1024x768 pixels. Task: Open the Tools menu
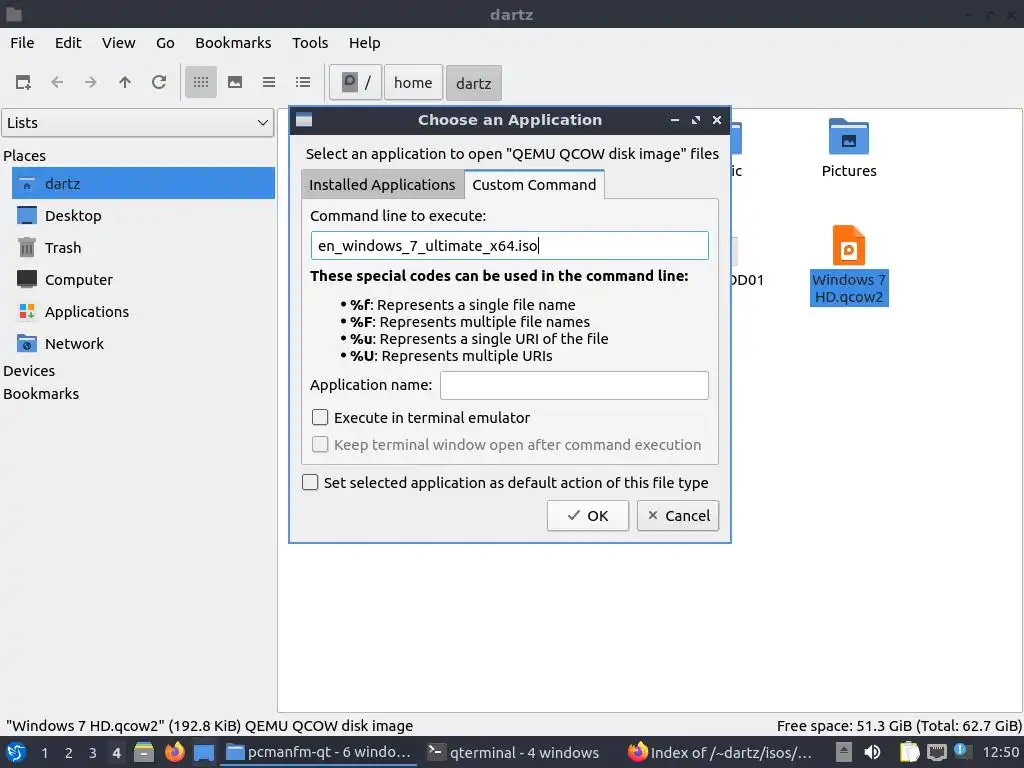(x=310, y=43)
